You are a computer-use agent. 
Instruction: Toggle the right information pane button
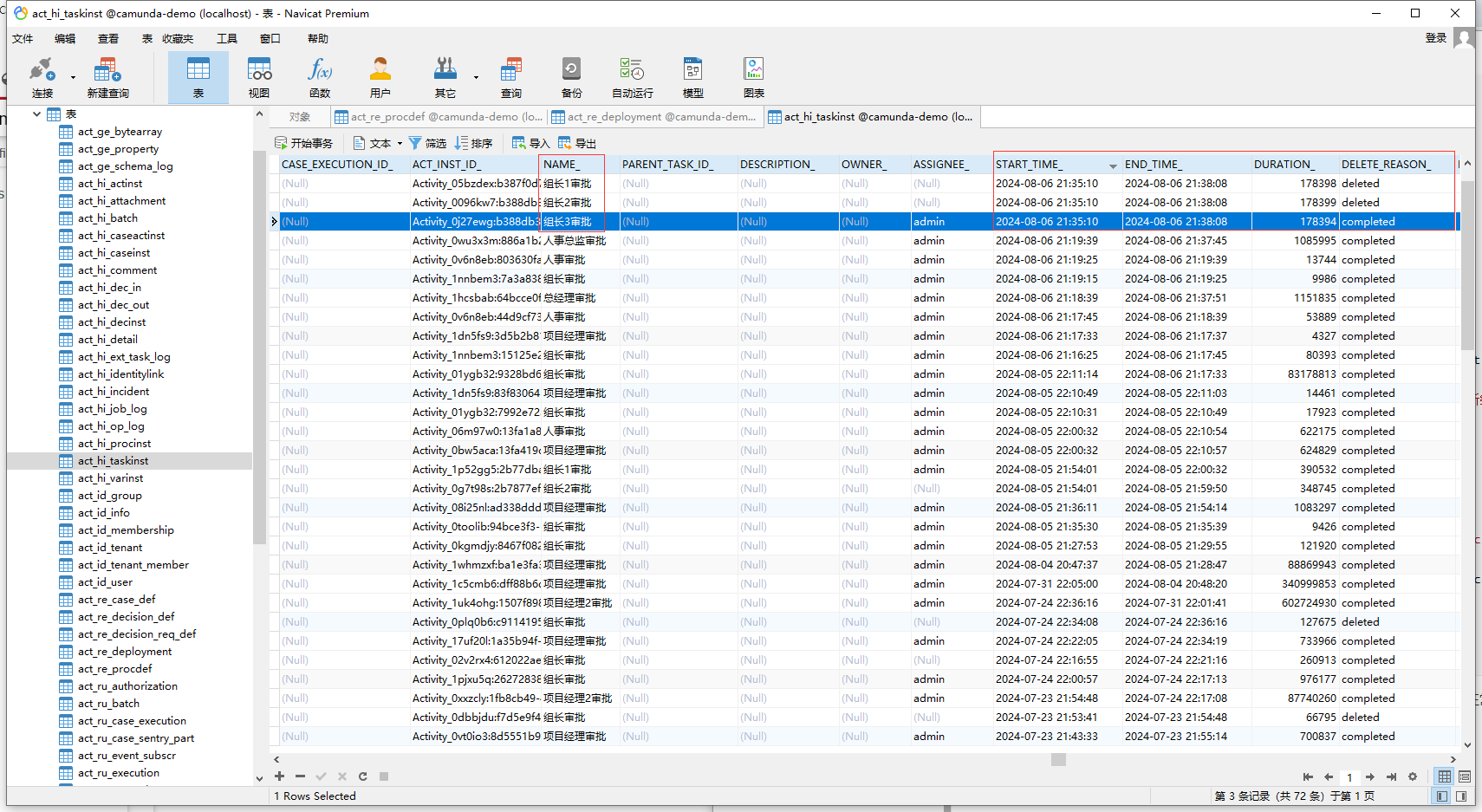pos(1461,796)
